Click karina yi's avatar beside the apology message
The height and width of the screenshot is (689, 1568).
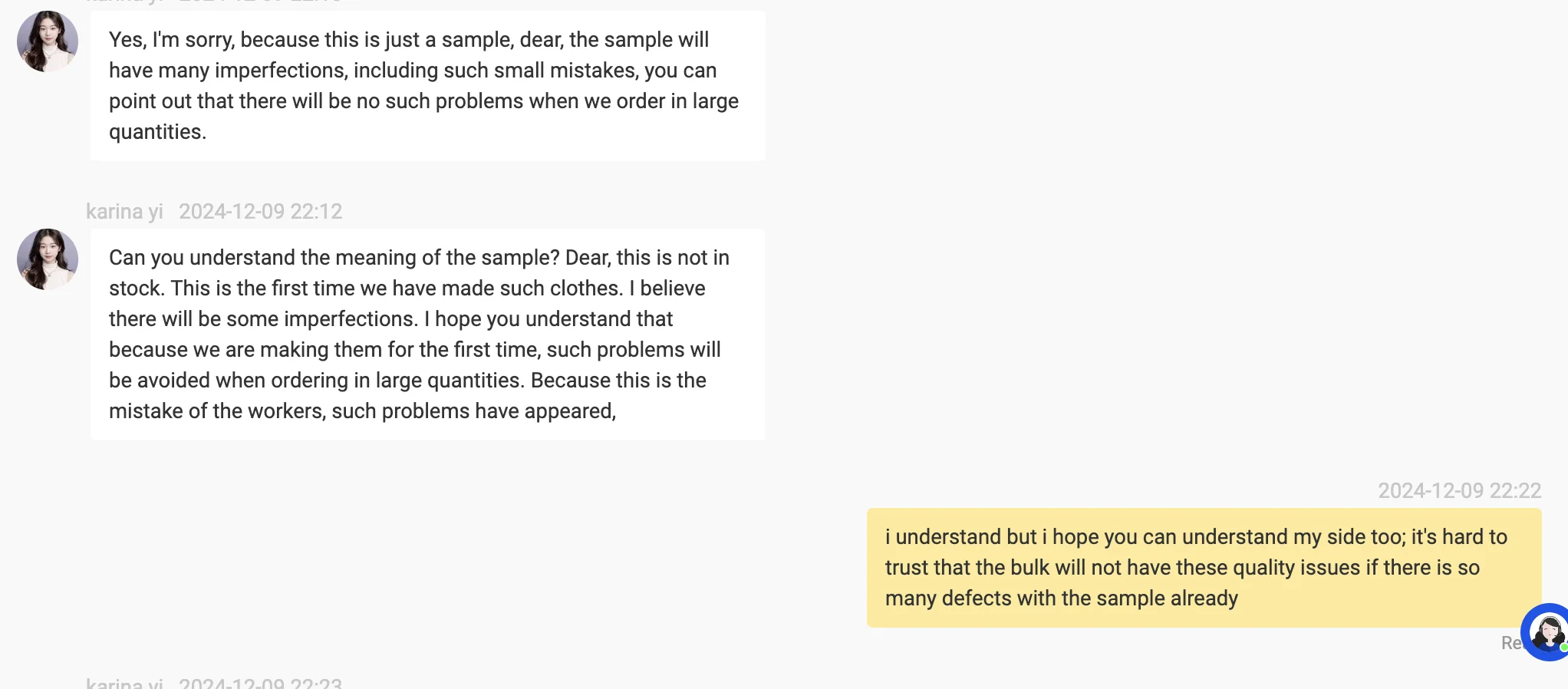[x=48, y=41]
